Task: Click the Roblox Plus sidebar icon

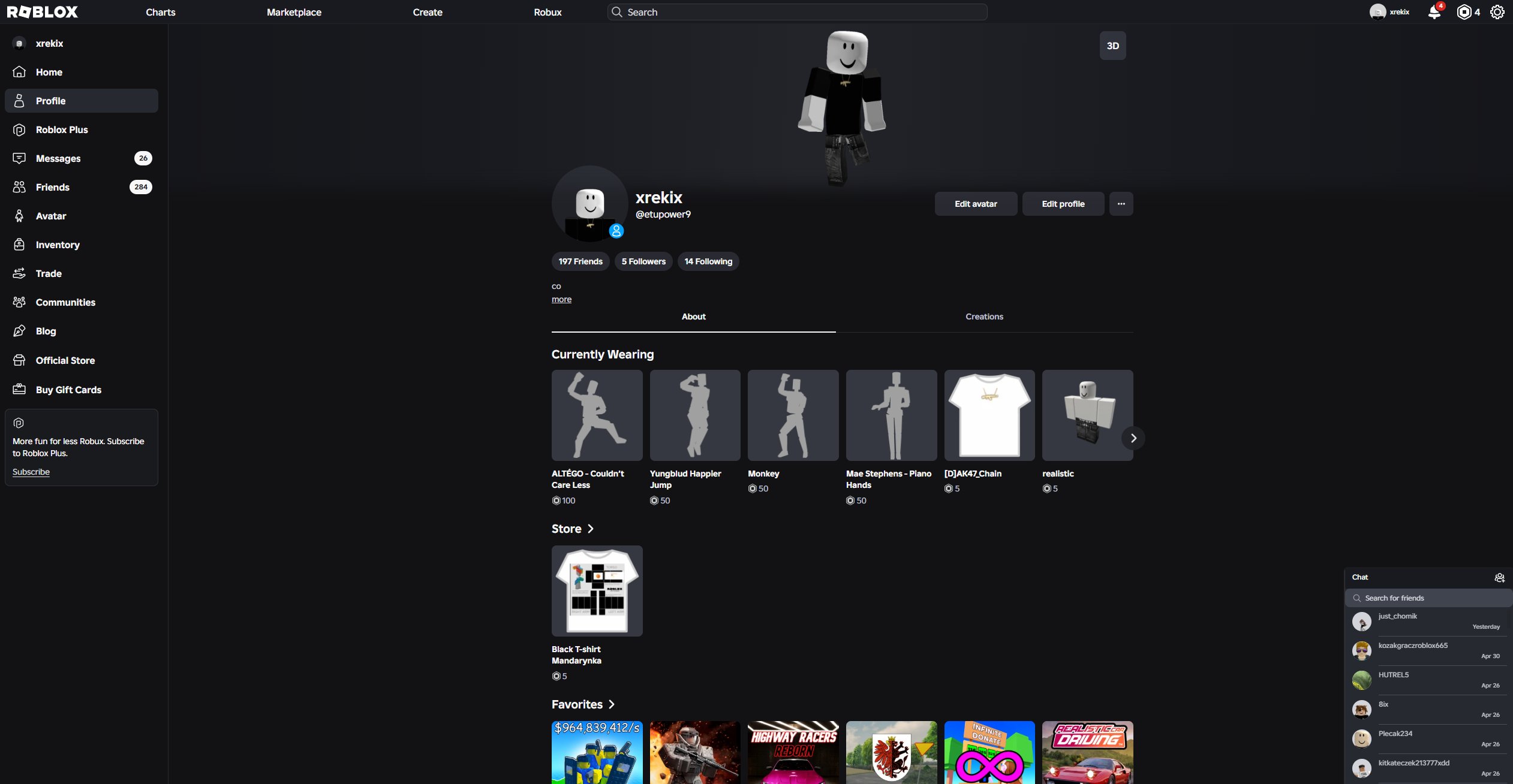Action: coord(19,129)
